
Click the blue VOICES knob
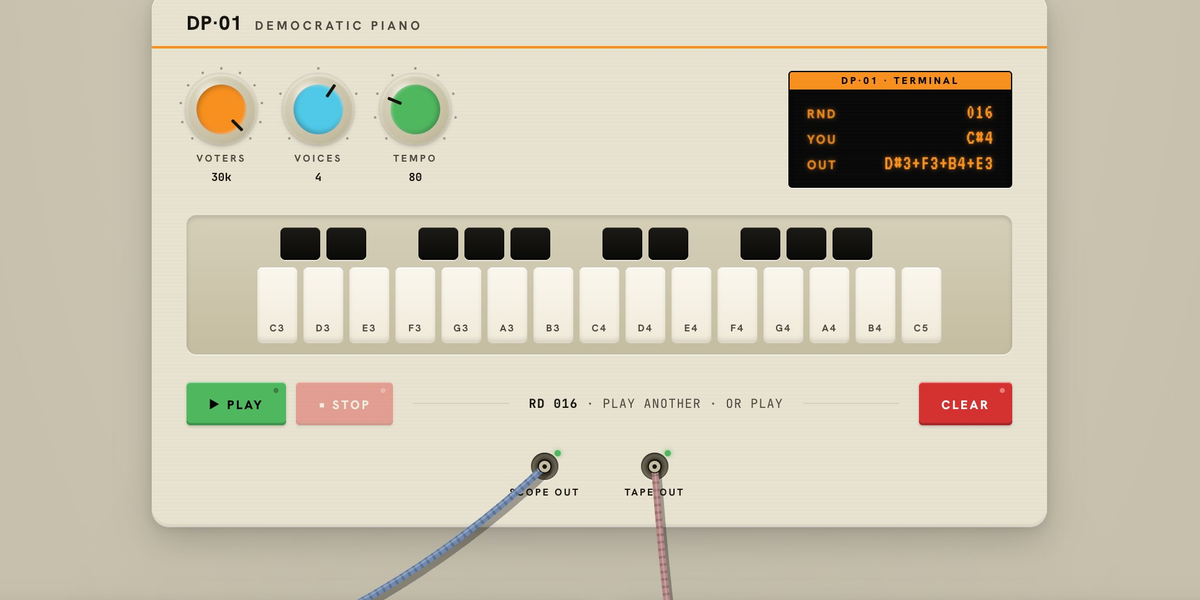click(x=319, y=109)
